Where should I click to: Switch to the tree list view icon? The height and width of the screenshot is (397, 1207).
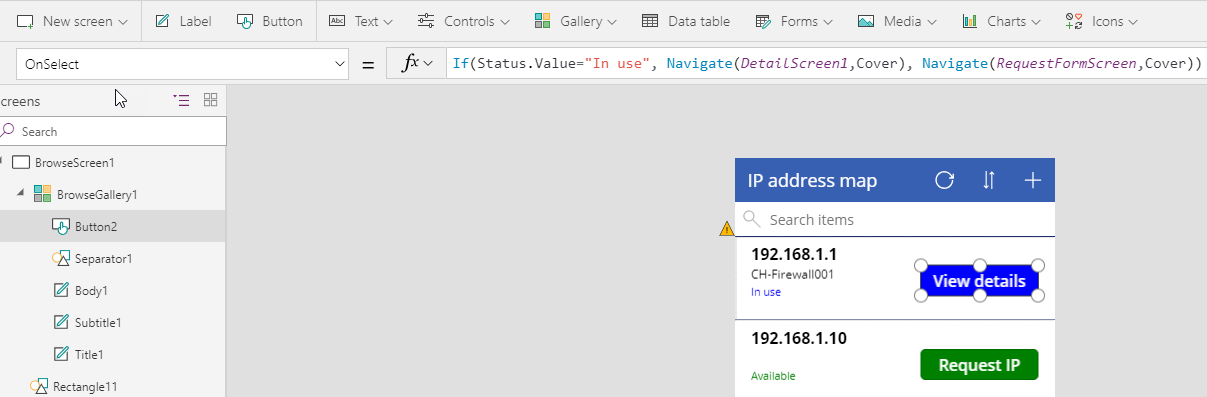pos(181,100)
